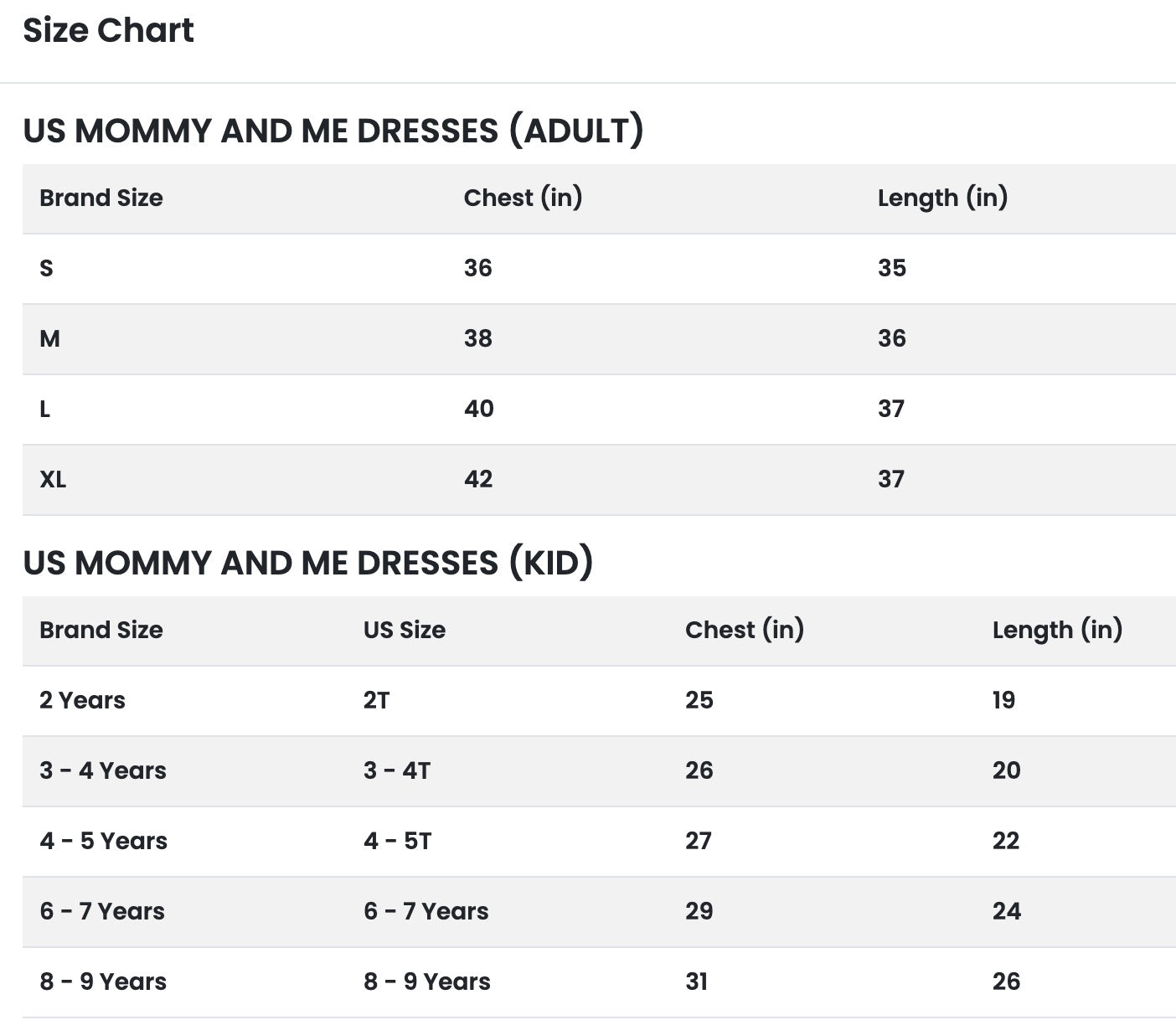1176x1020 pixels.
Task: Select the US Mommy and Me Dresses (Kid) heading
Action: point(308,564)
